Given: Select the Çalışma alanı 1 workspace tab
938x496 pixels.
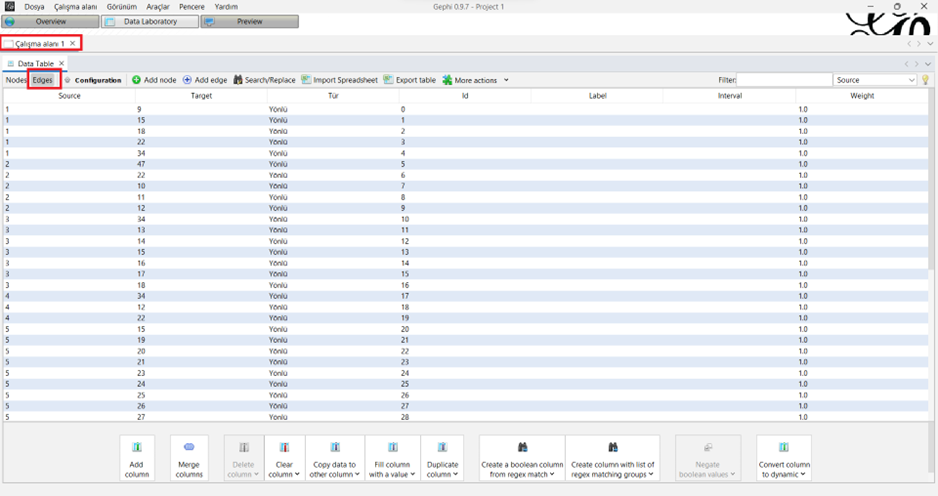Looking at the screenshot, I should click(39, 44).
